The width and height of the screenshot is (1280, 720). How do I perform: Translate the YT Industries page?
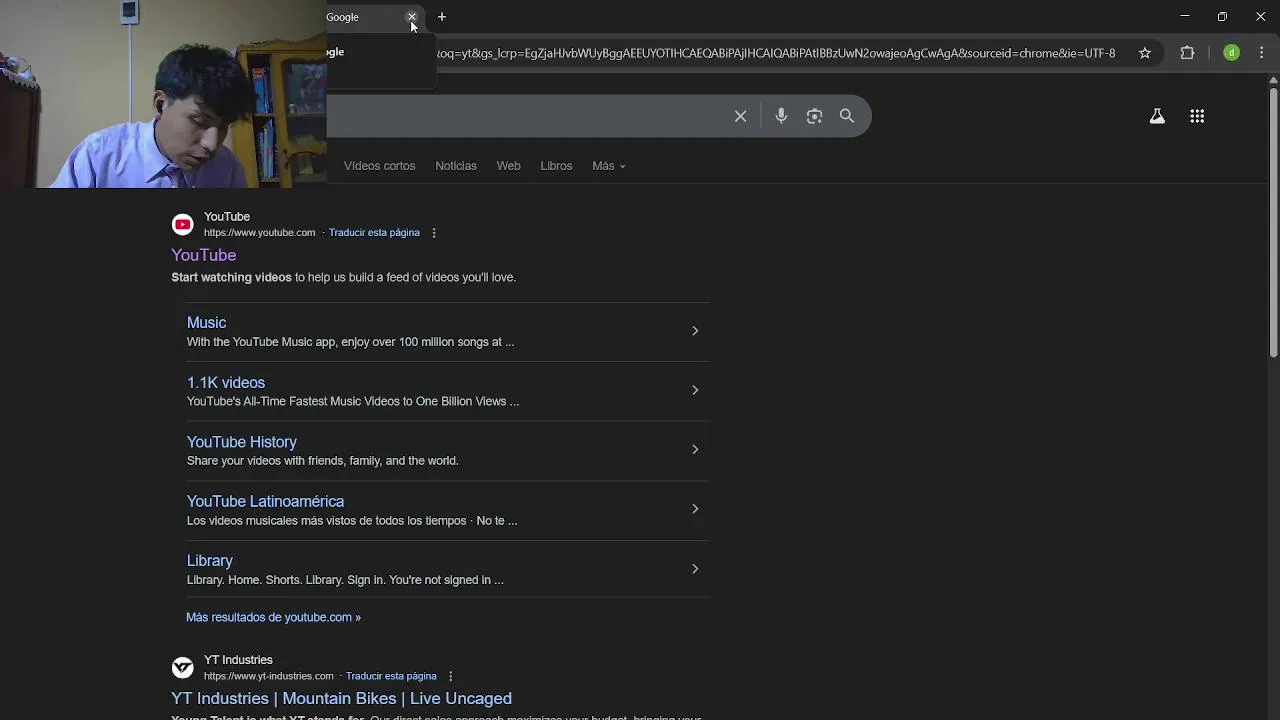click(391, 676)
